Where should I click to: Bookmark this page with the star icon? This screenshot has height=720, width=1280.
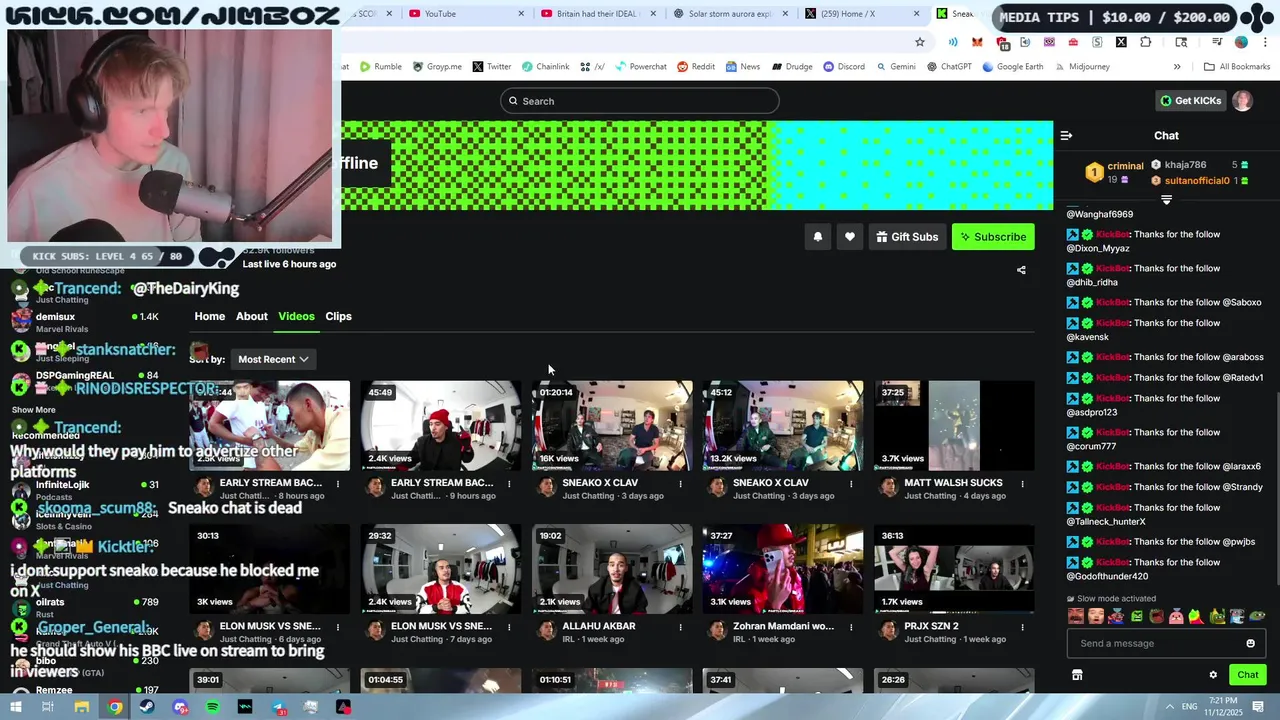(920, 42)
